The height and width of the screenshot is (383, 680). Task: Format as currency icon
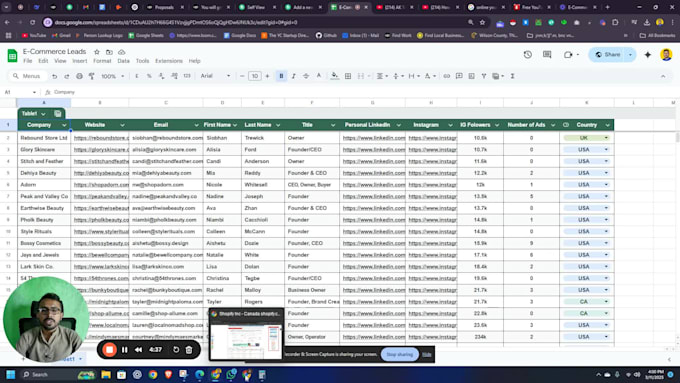click(x=137, y=76)
